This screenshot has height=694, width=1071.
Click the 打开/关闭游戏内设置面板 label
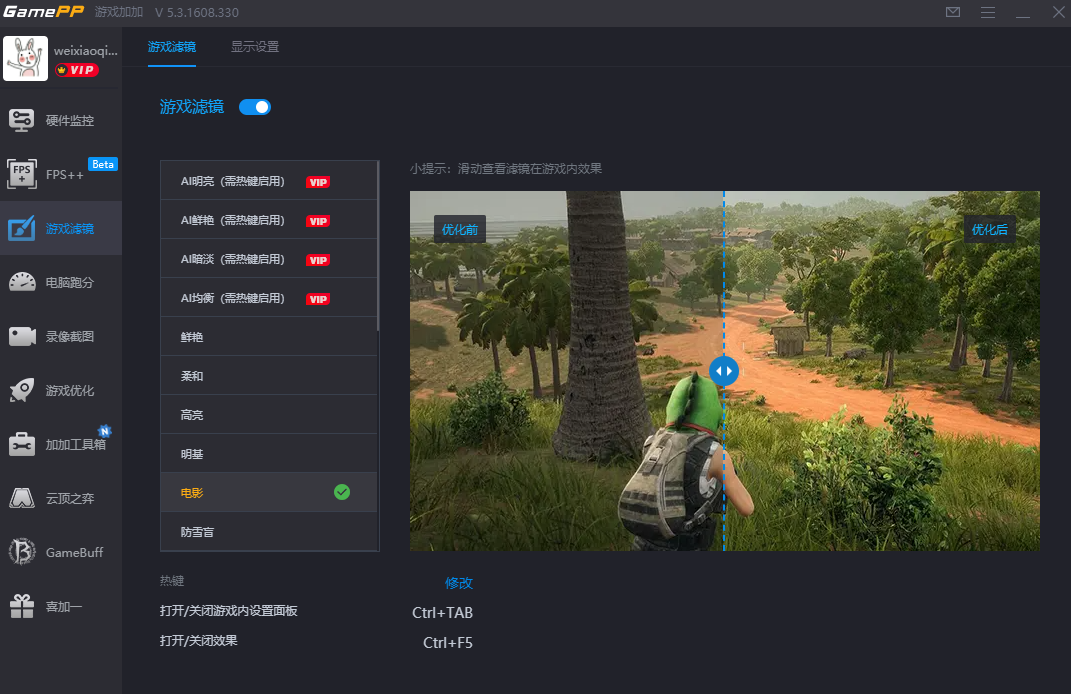point(228,611)
